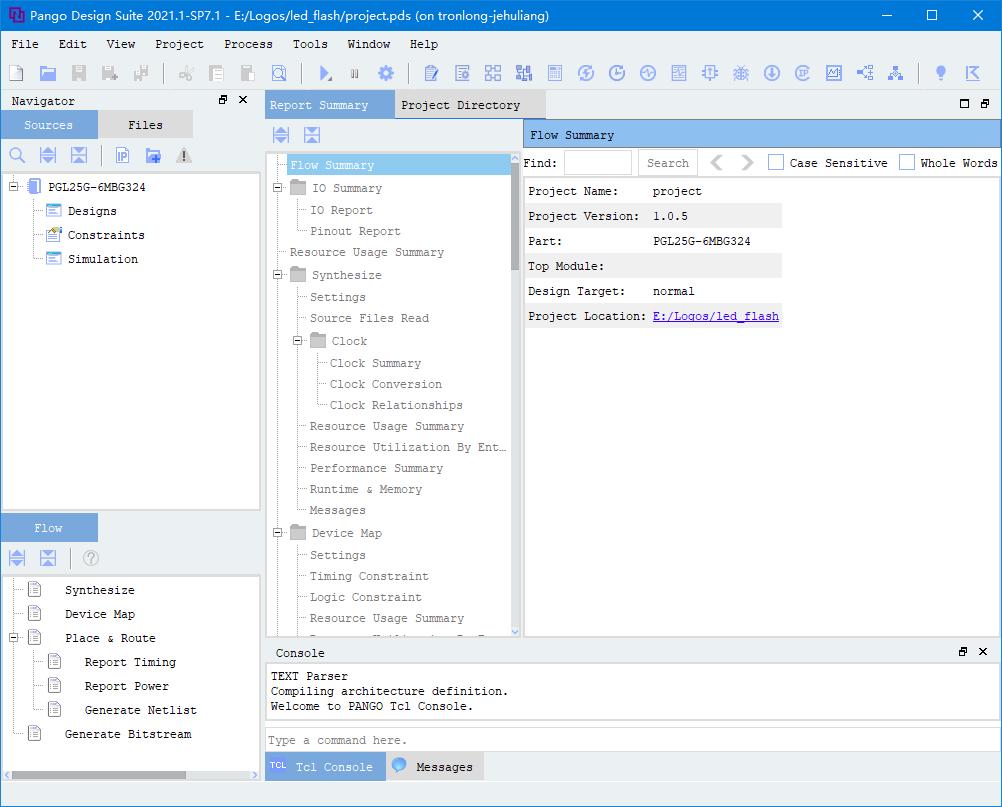Open the Project menu
The height and width of the screenshot is (807, 1002).
tap(179, 44)
